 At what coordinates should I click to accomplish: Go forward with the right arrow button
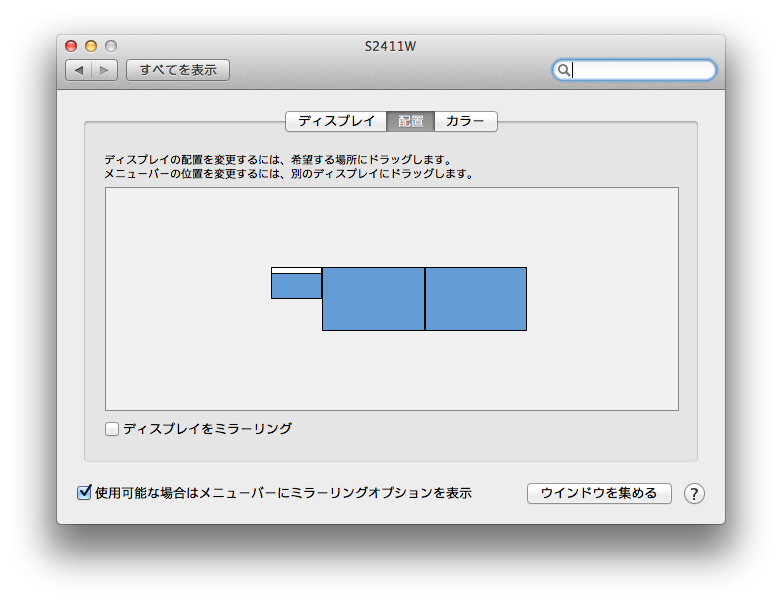click(104, 70)
